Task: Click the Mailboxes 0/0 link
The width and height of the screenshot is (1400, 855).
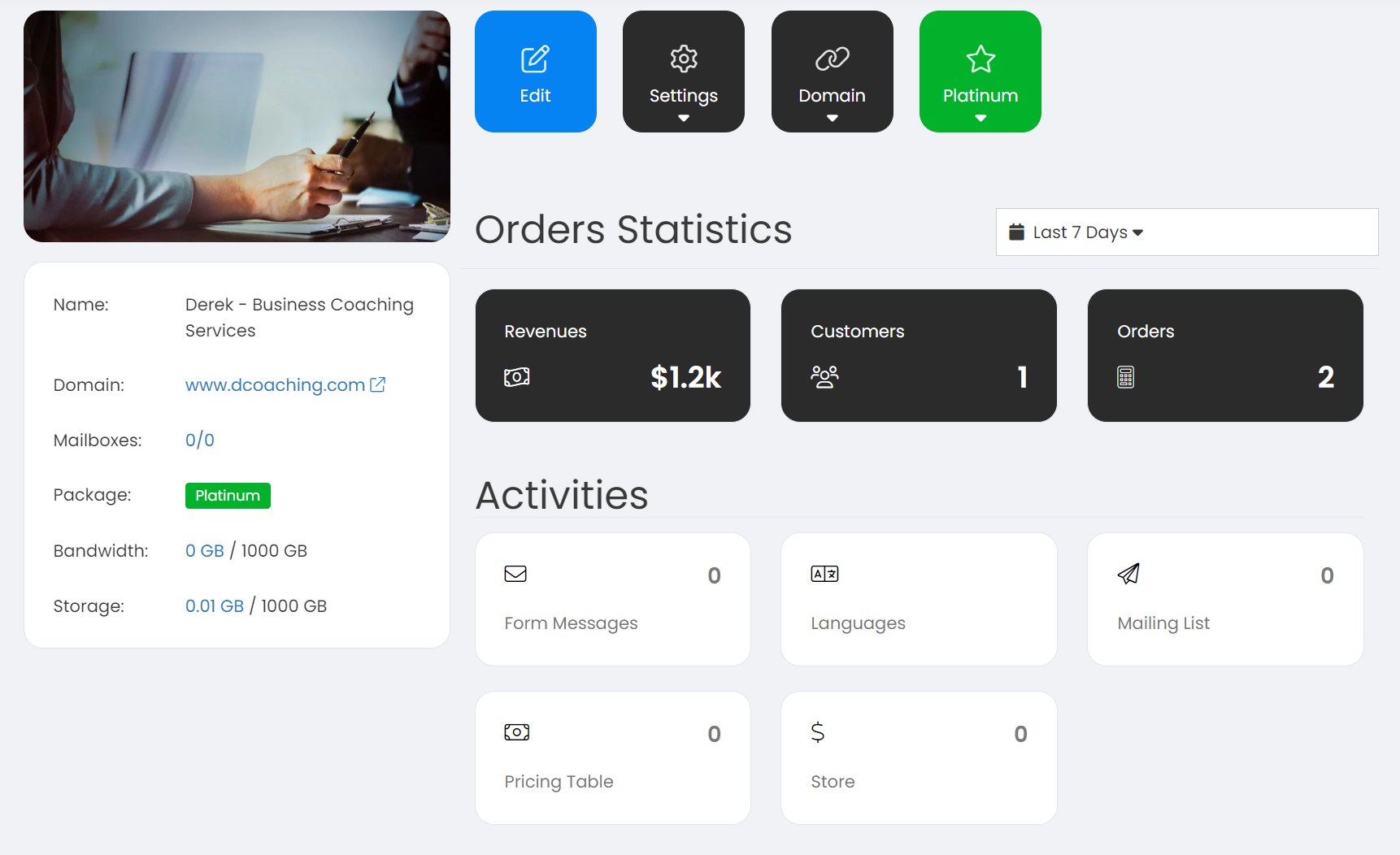Action: pos(199,440)
